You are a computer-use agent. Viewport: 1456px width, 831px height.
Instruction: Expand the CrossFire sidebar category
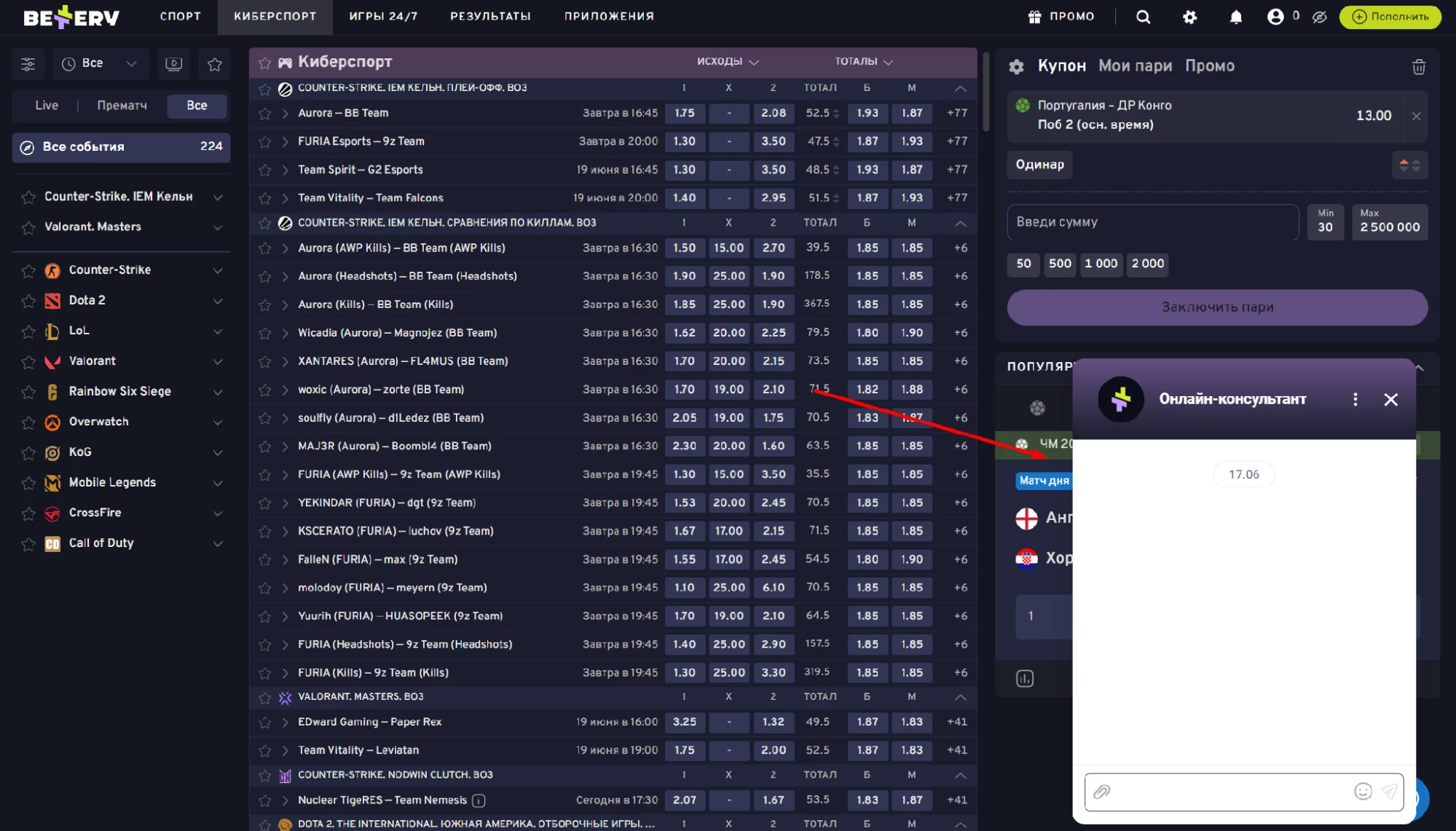[218, 513]
